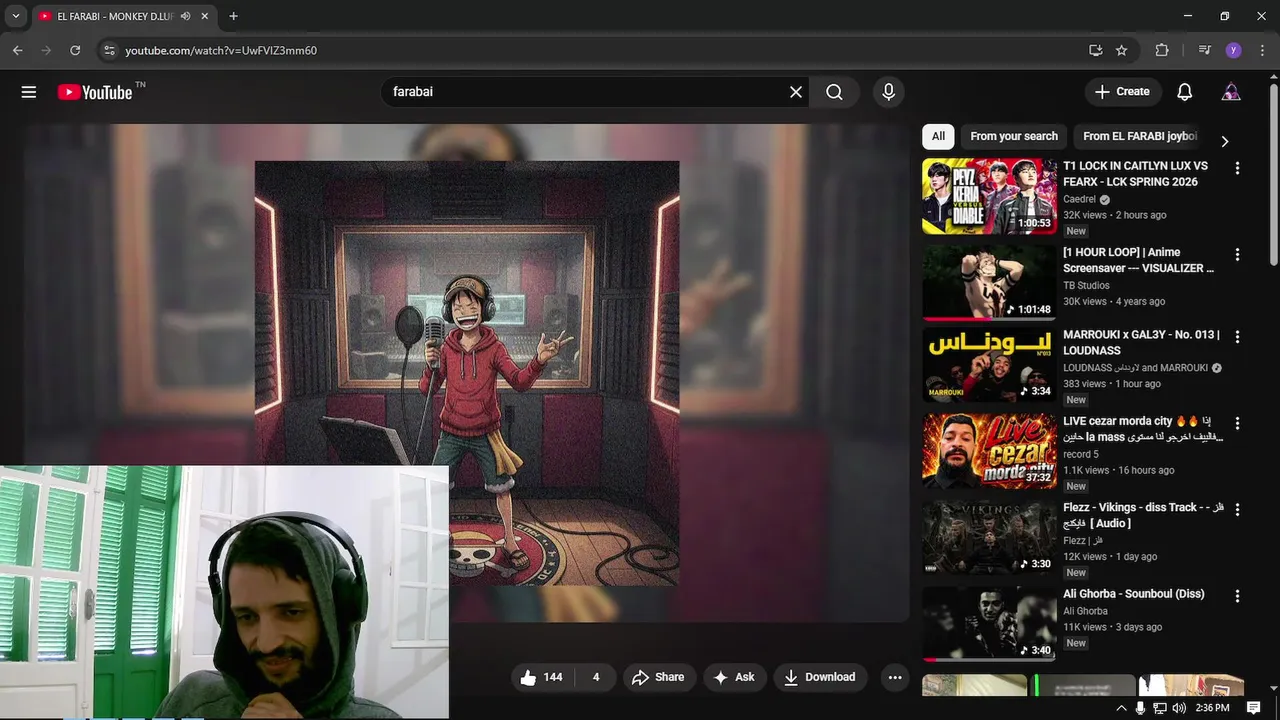This screenshot has height=720, width=1280.
Task: Open the YouTube account avatar menu
Action: tap(1231, 92)
